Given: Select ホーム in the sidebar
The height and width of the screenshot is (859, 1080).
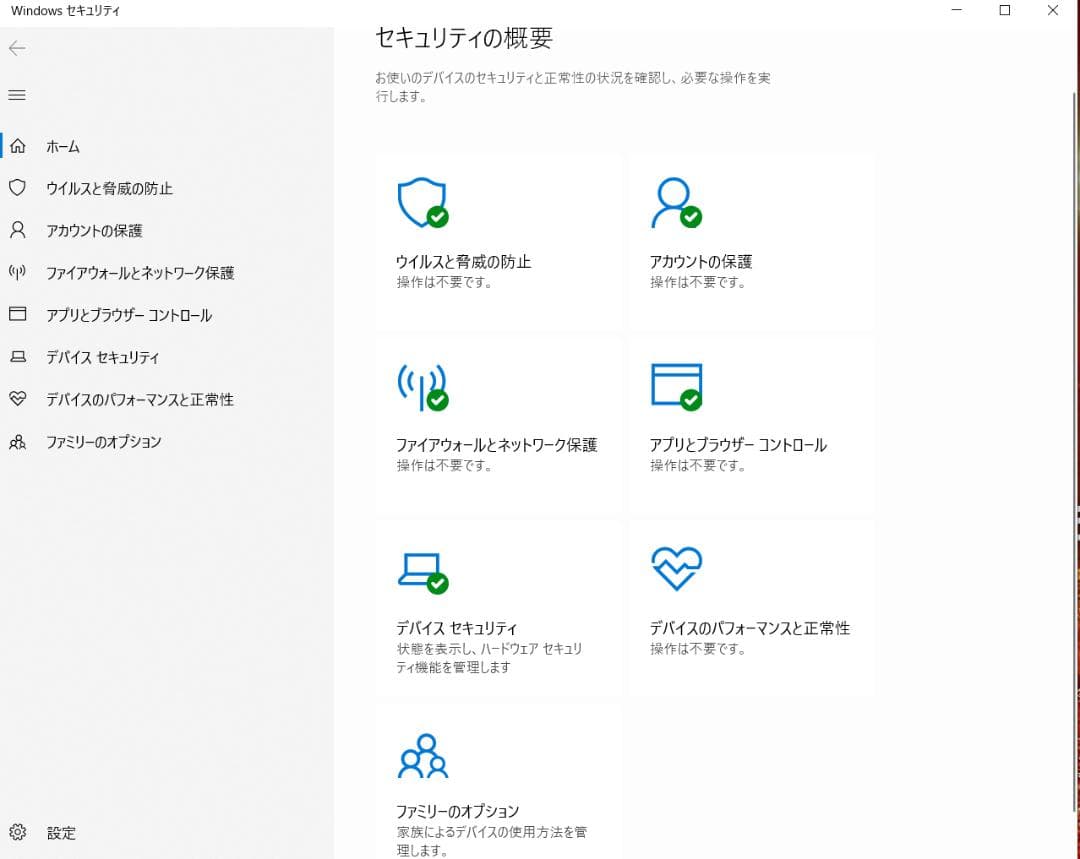Looking at the screenshot, I should tap(63, 146).
